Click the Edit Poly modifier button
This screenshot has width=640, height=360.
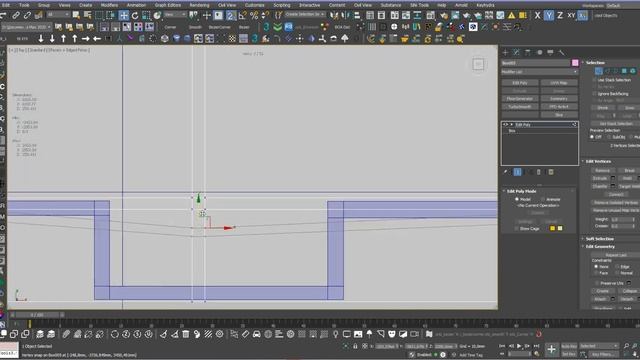tap(520, 83)
